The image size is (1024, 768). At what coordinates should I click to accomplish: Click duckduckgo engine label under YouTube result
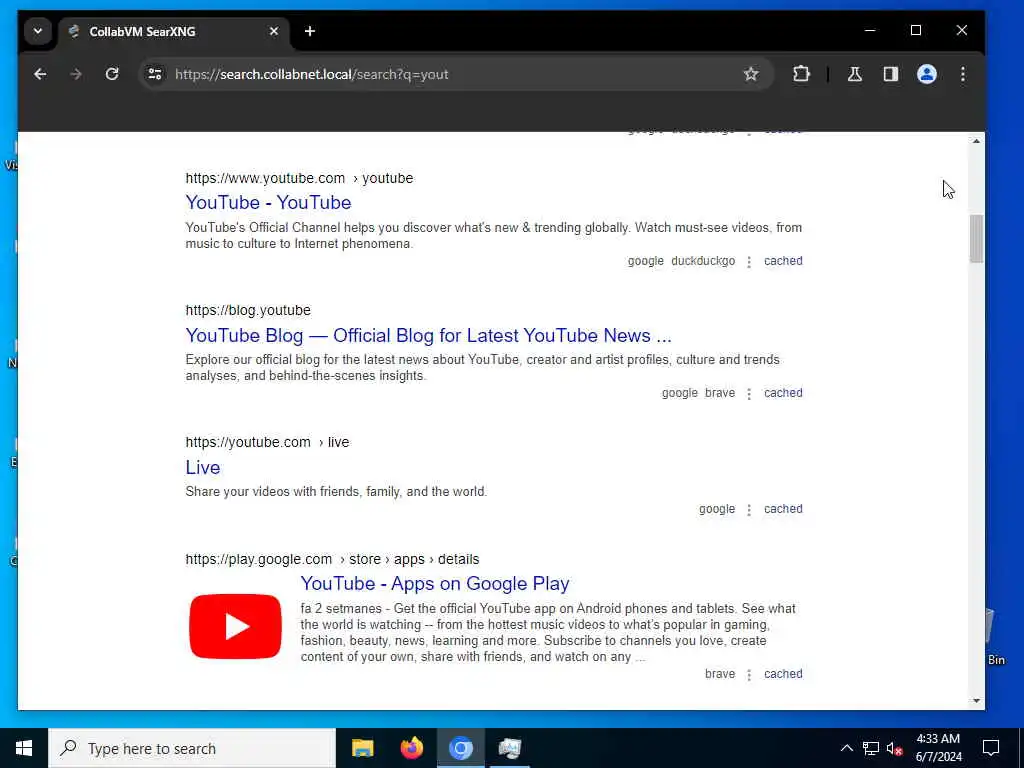[703, 261]
